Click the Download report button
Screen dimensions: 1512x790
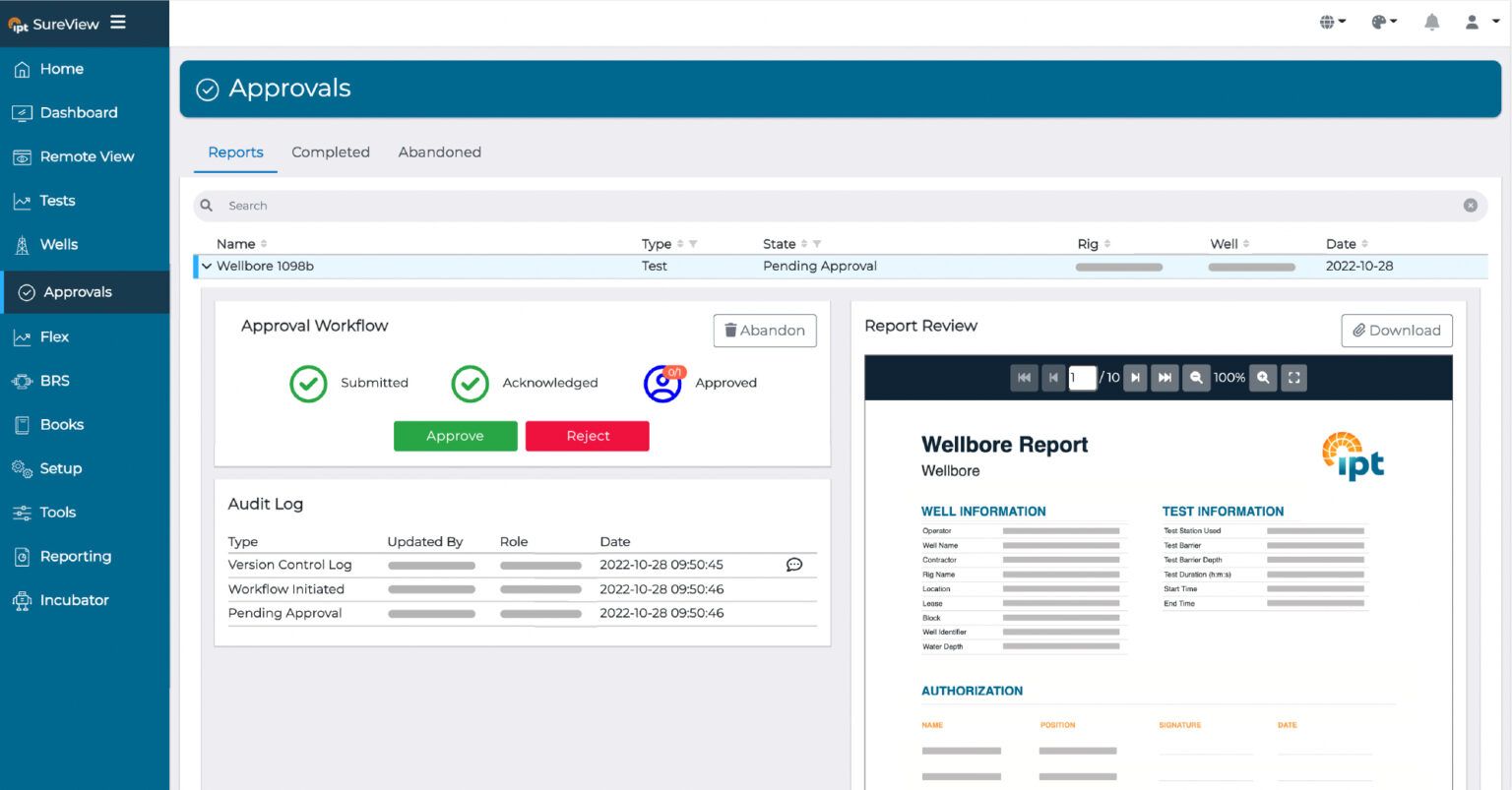click(x=1396, y=331)
